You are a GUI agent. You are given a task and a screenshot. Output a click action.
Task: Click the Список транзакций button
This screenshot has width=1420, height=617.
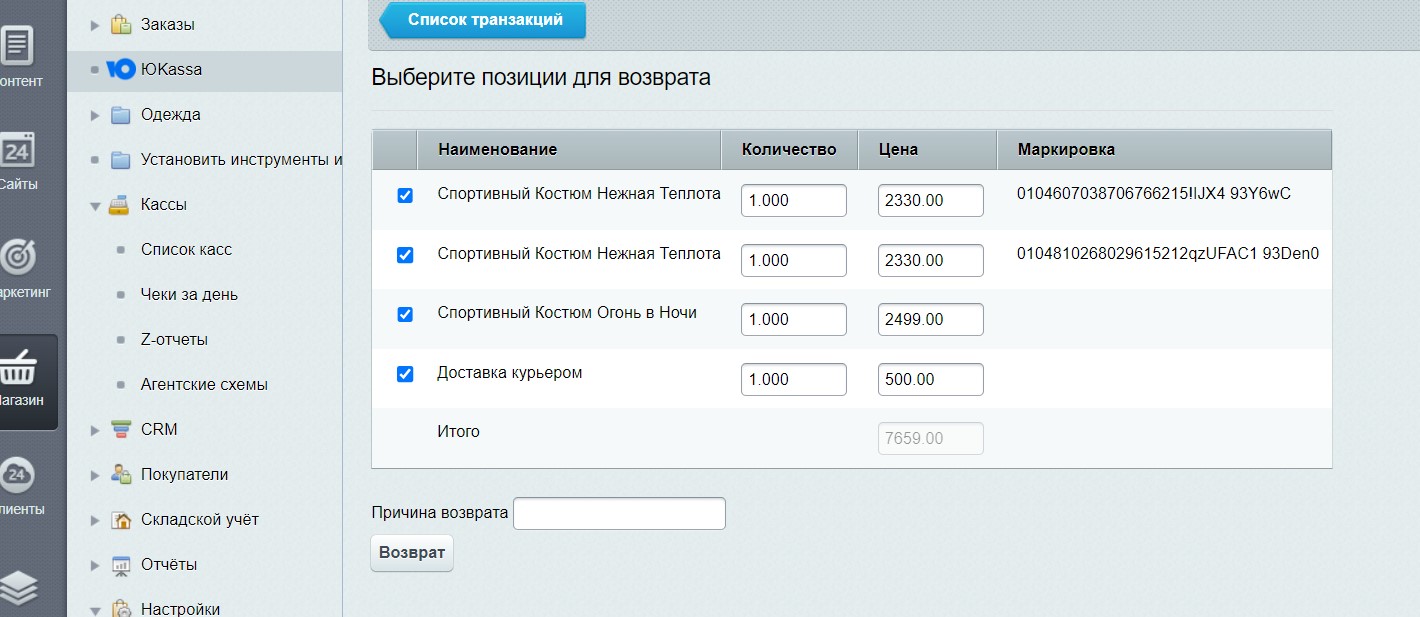485,20
